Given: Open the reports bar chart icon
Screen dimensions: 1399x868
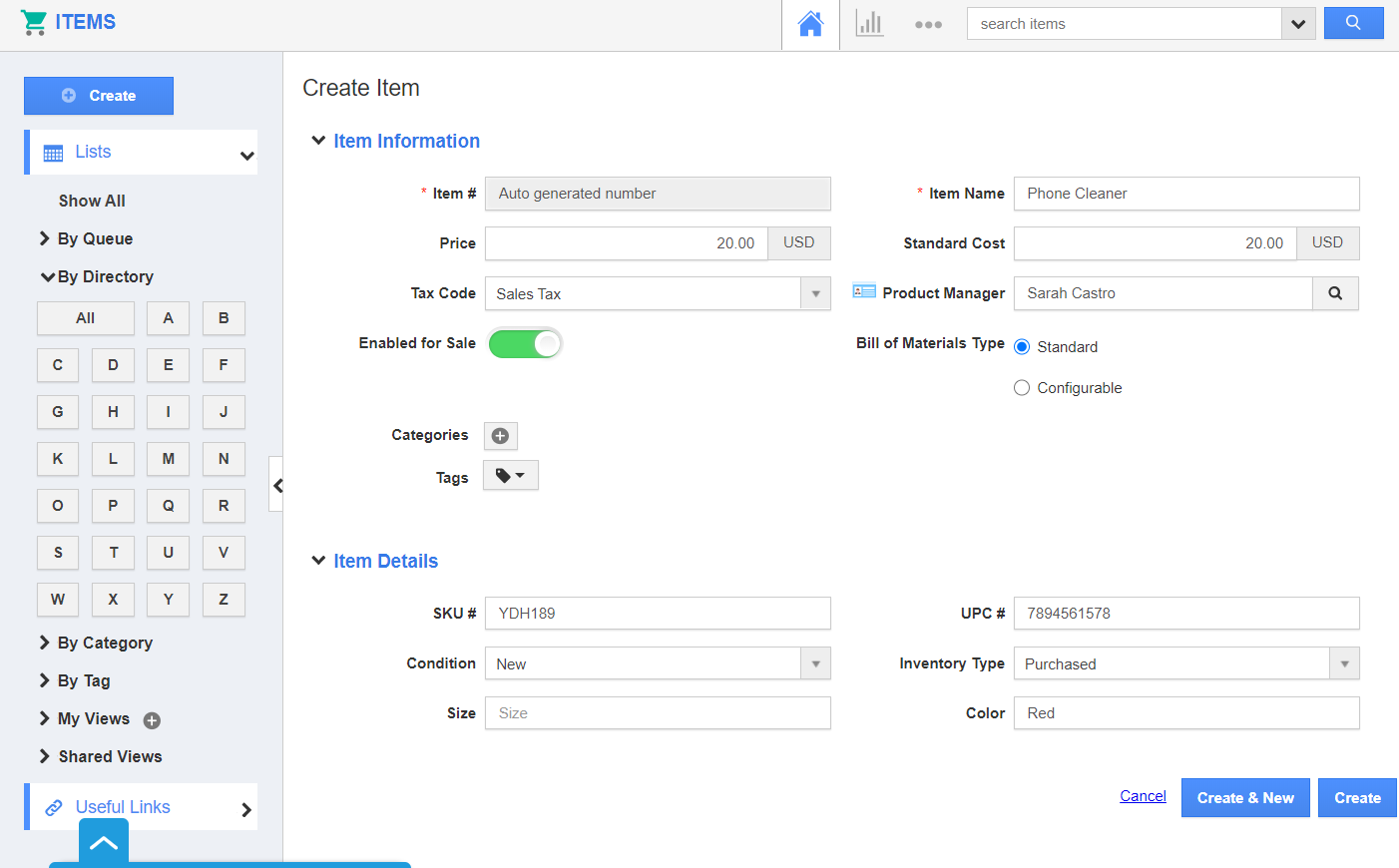Looking at the screenshot, I should pos(869,24).
